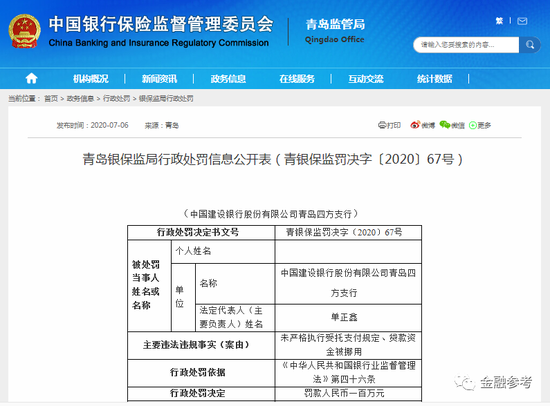Click the home icon in navigation bar

32,78
